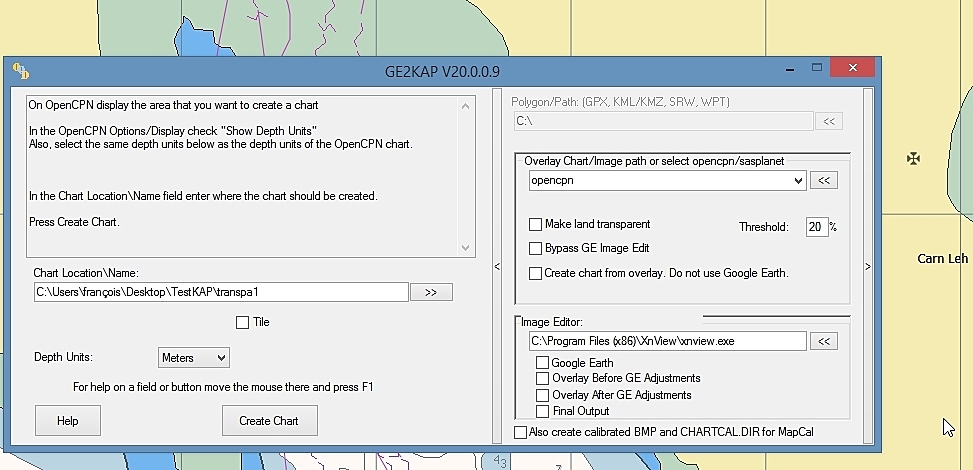Enable Final Output checkbox
This screenshot has width=973, height=470.
coord(542,411)
